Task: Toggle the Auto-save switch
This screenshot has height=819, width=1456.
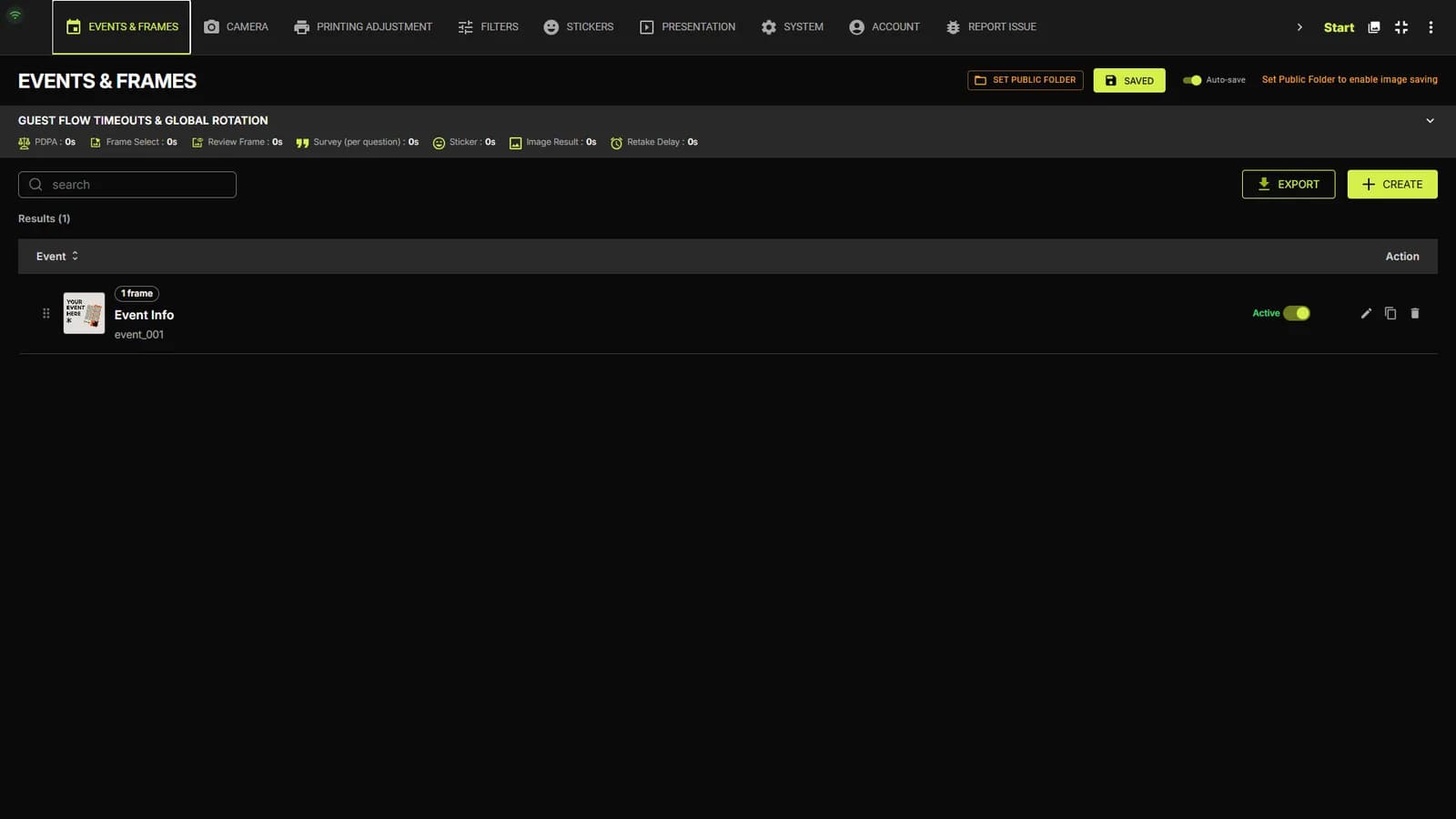Action: [1192, 80]
